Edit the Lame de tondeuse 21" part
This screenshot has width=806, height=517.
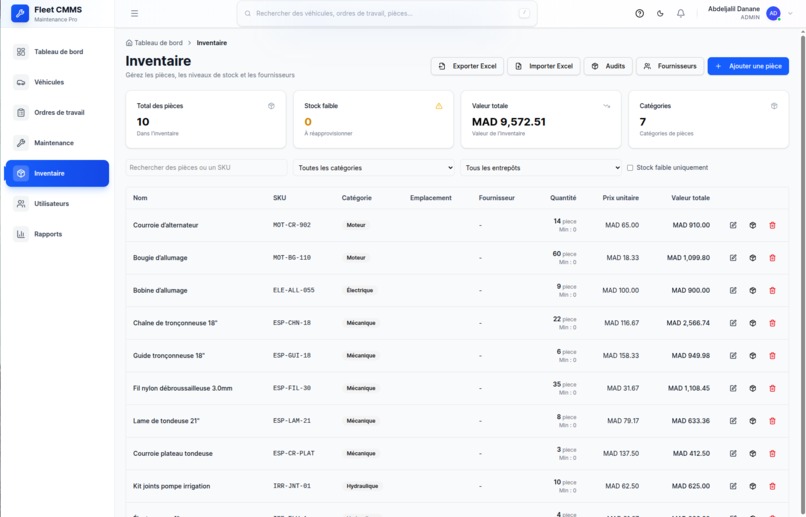(x=733, y=421)
